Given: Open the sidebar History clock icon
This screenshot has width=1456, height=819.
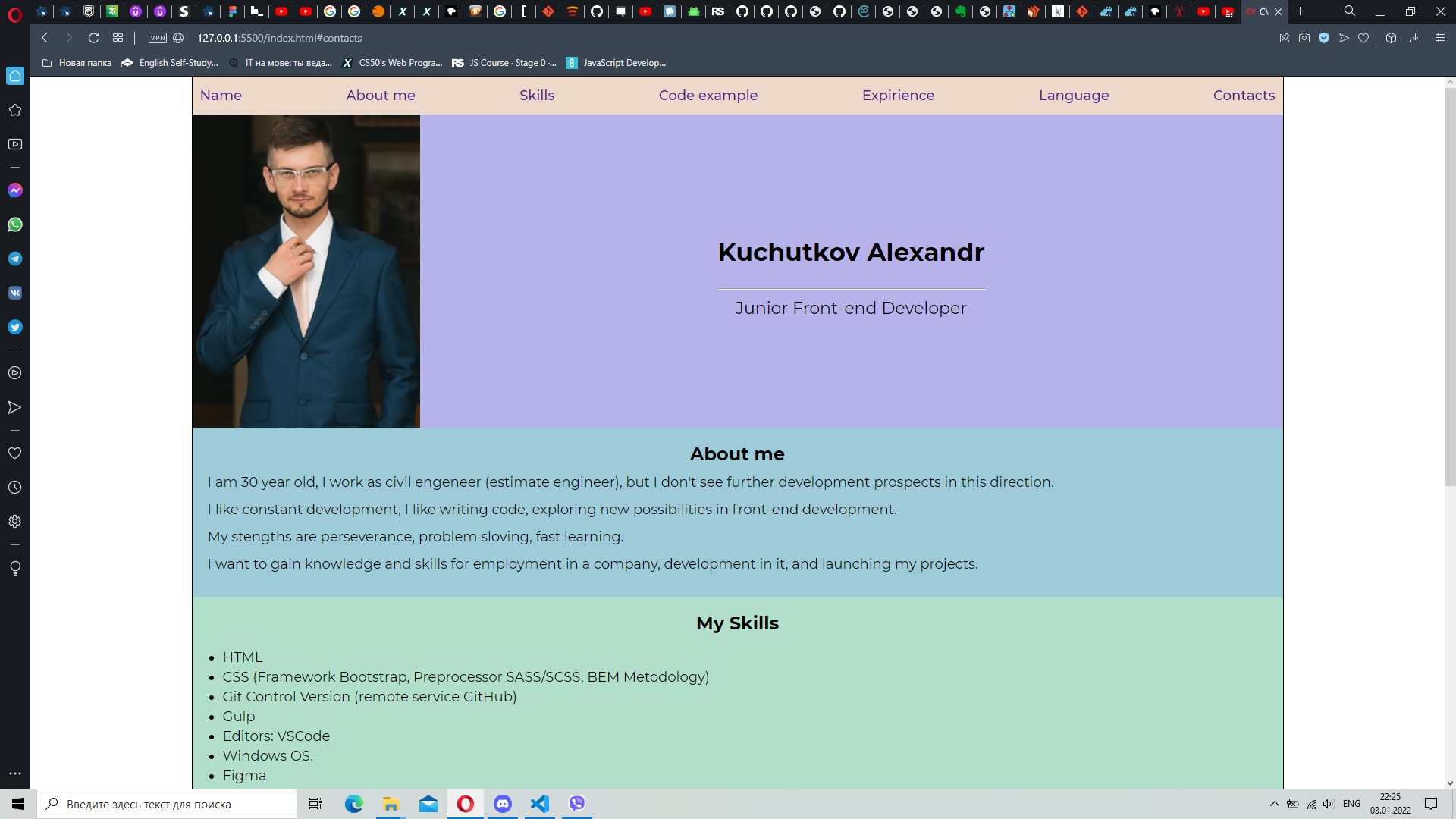Looking at the screenshot, I should click(15, 488).
